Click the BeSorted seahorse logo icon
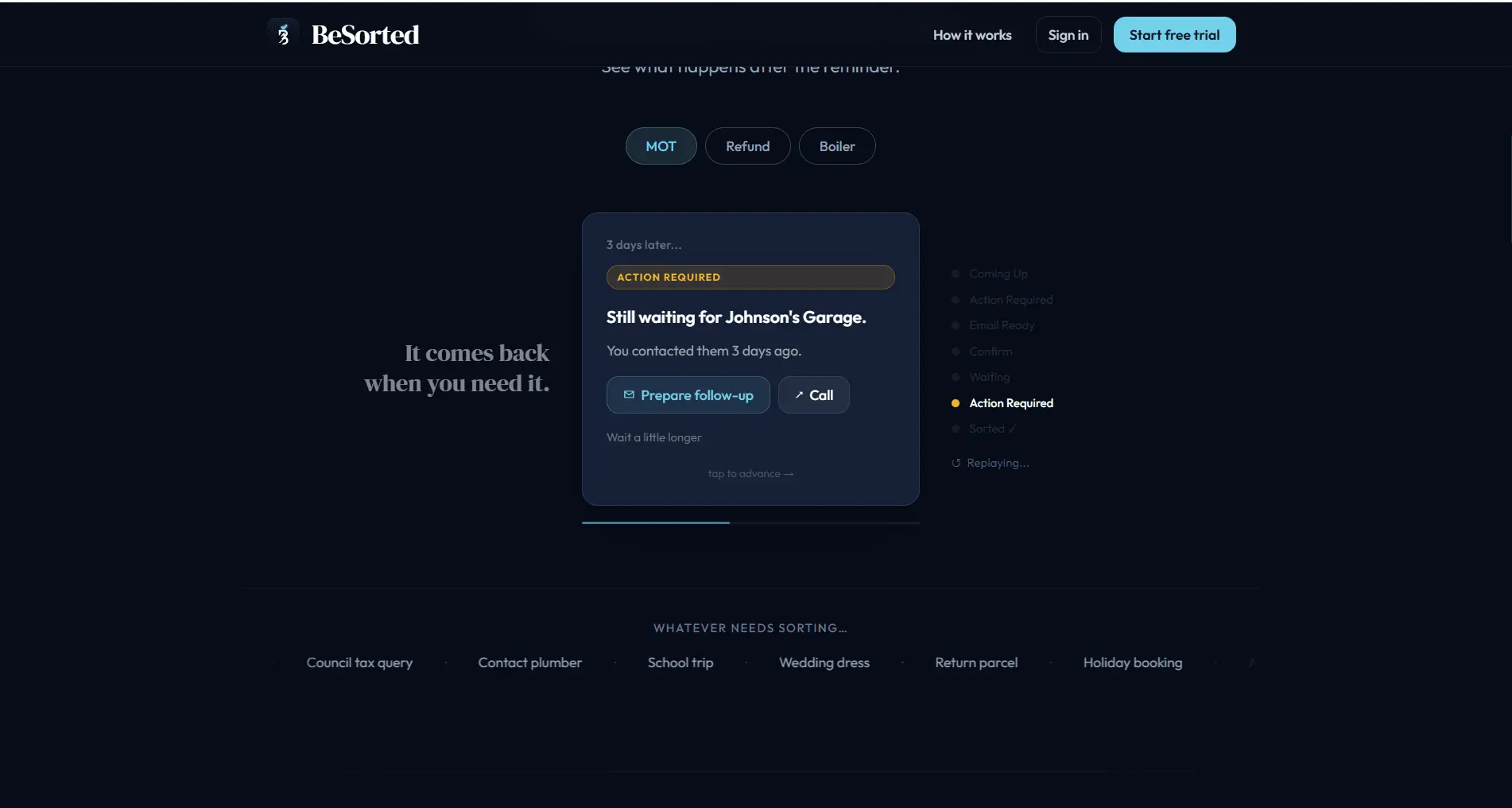1512x808 pixels. coord(283,34)
